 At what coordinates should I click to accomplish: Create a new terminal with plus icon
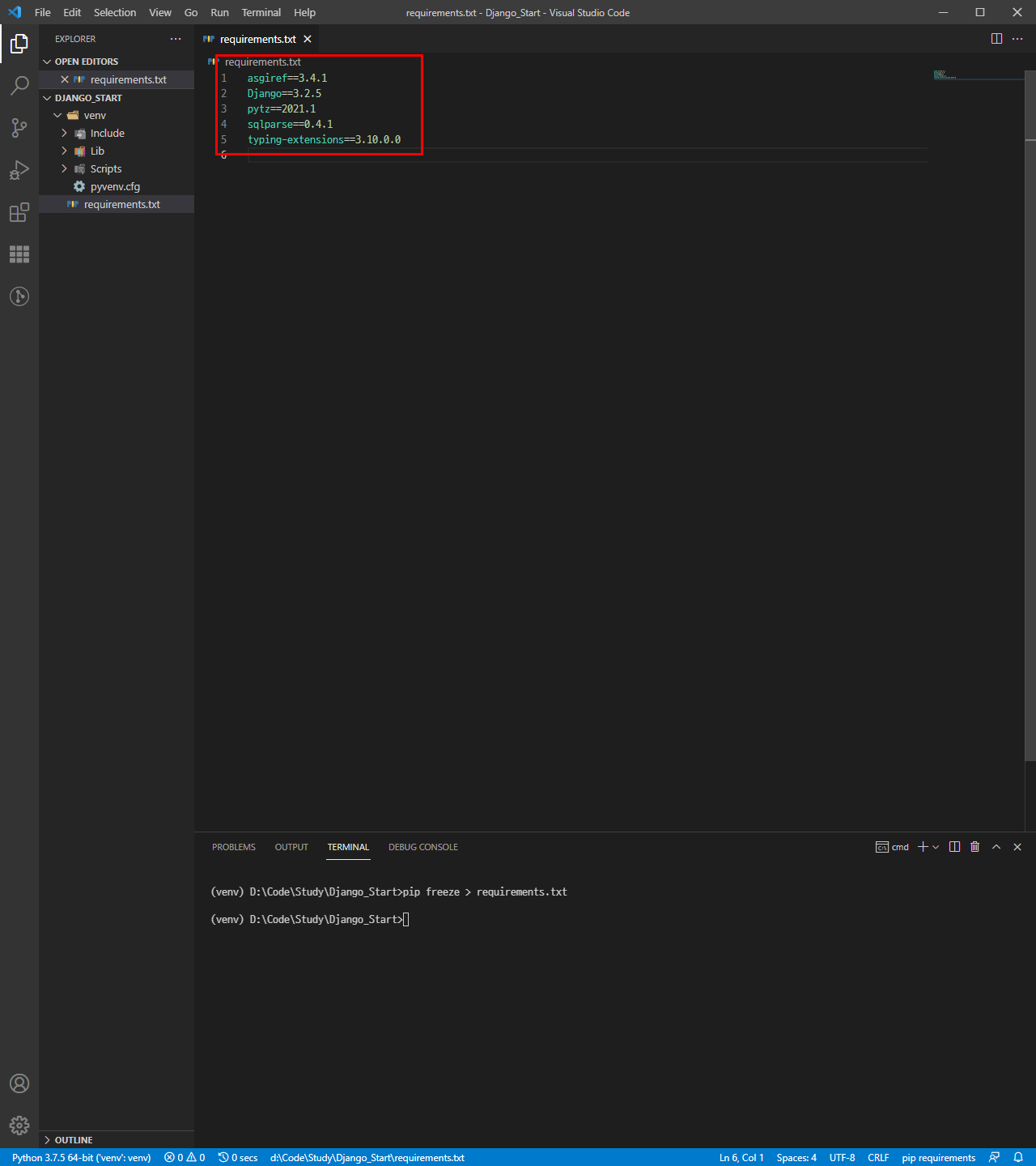coord(923,847)
